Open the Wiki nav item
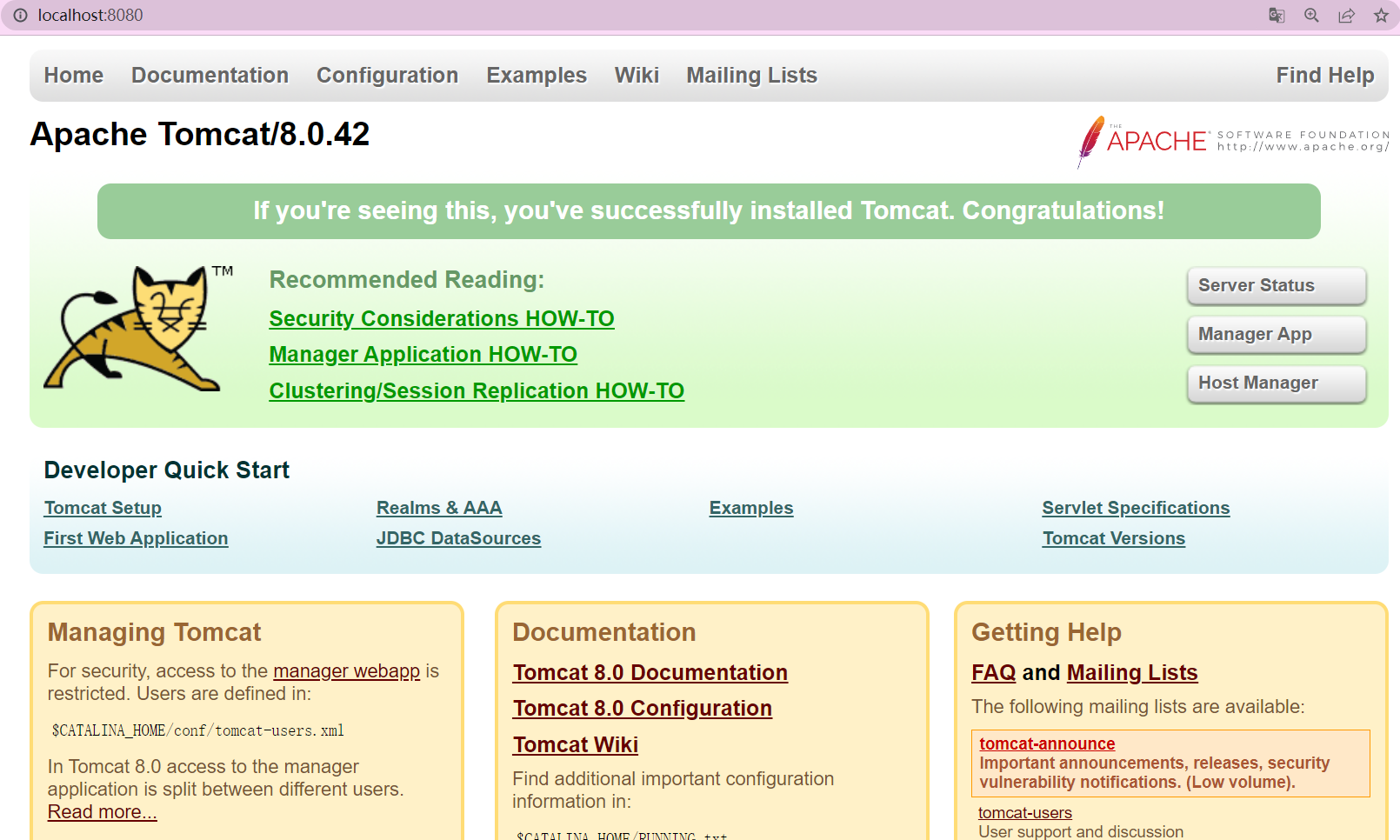The image size is (1400, 840). click(637, 76)
